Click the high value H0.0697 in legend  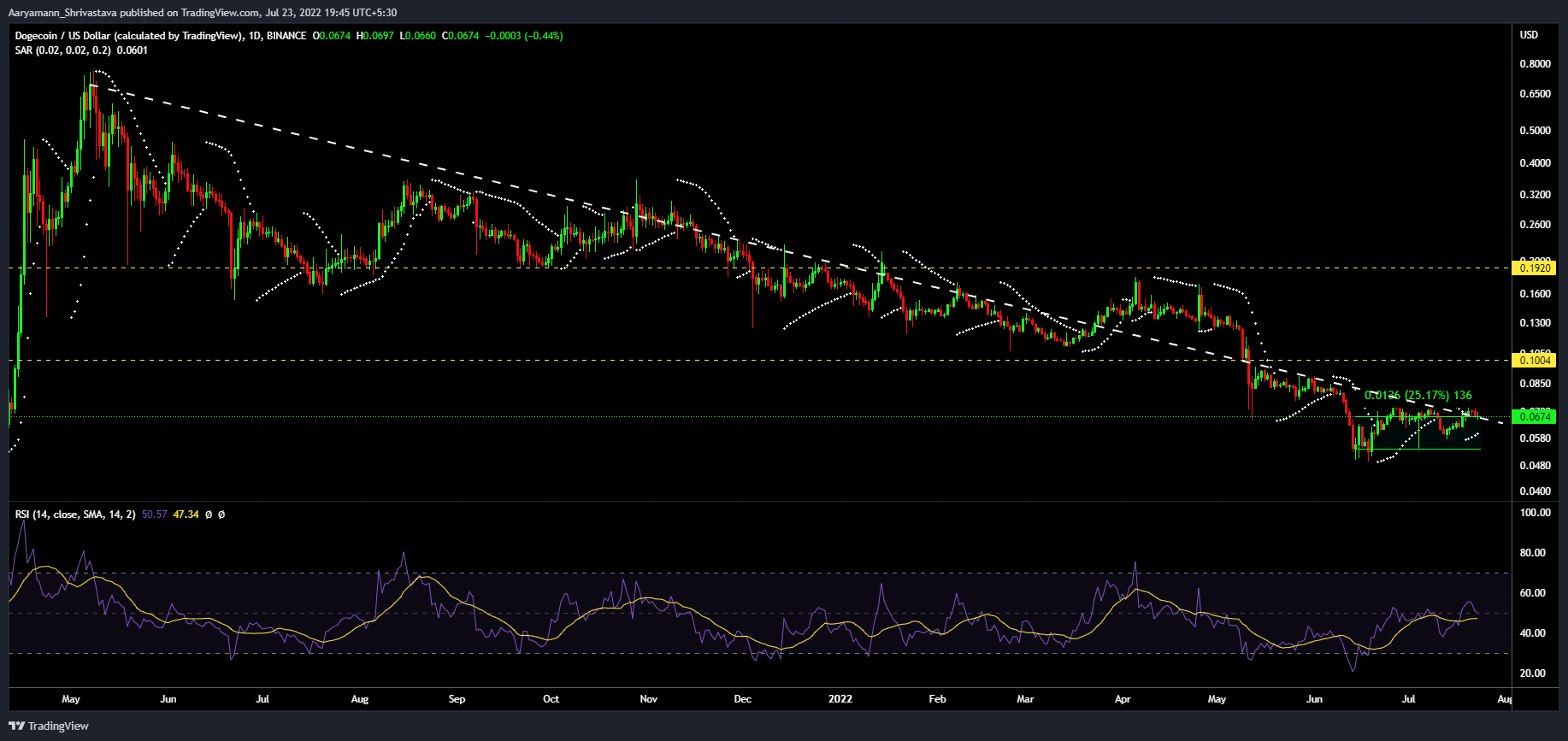click(x=375, y=36)
